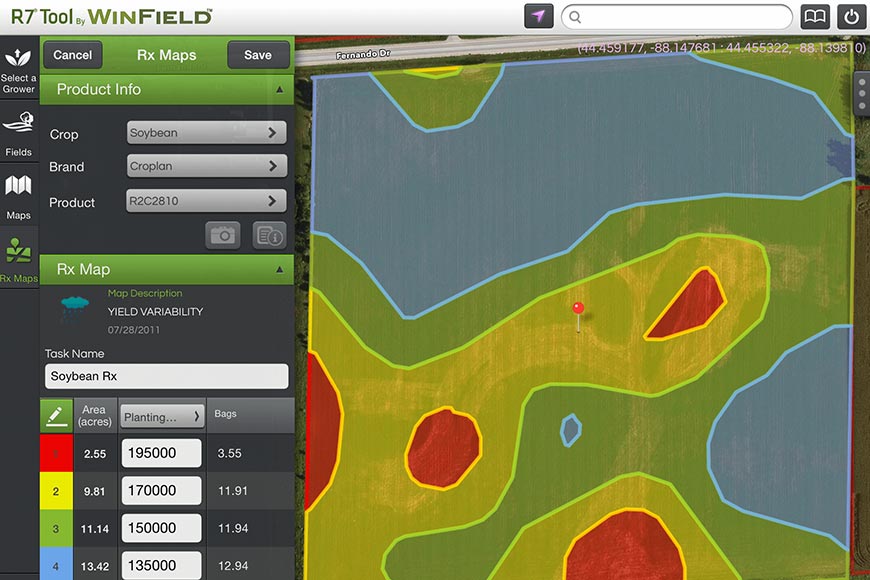
Task: Open the Planting column dropdown
Action: 162,415
